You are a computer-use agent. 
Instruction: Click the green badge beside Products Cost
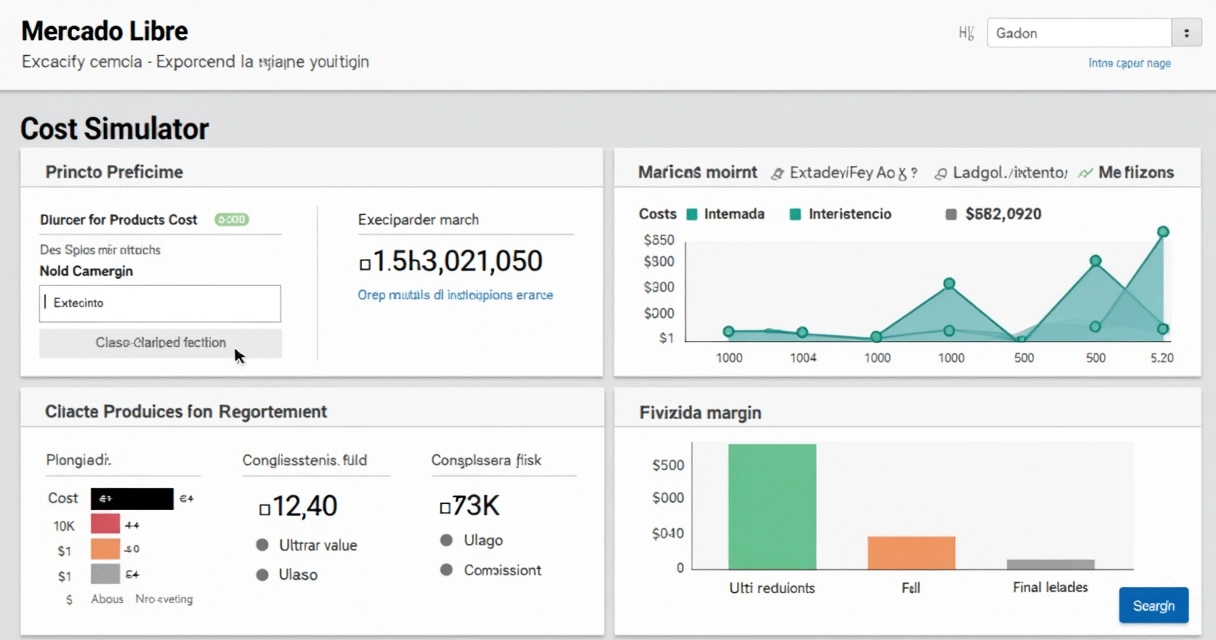232,219
